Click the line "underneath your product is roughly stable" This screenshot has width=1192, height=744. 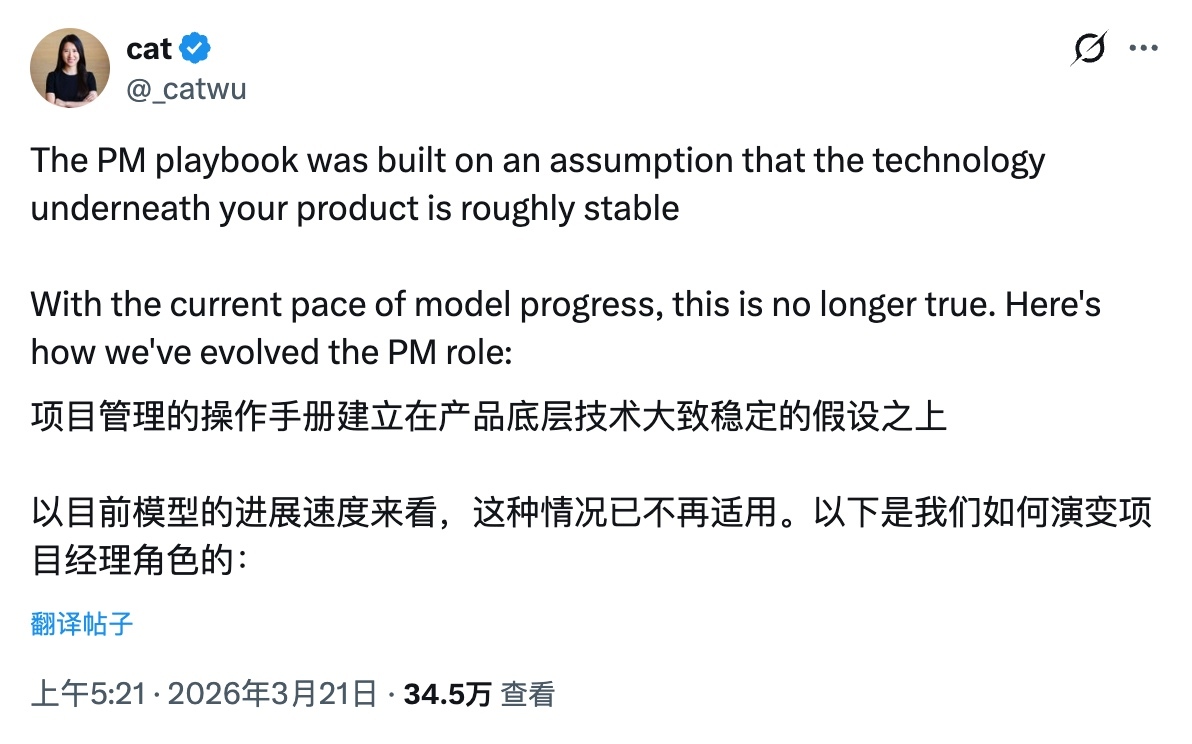pyautogui.click(x=355, y=208)
